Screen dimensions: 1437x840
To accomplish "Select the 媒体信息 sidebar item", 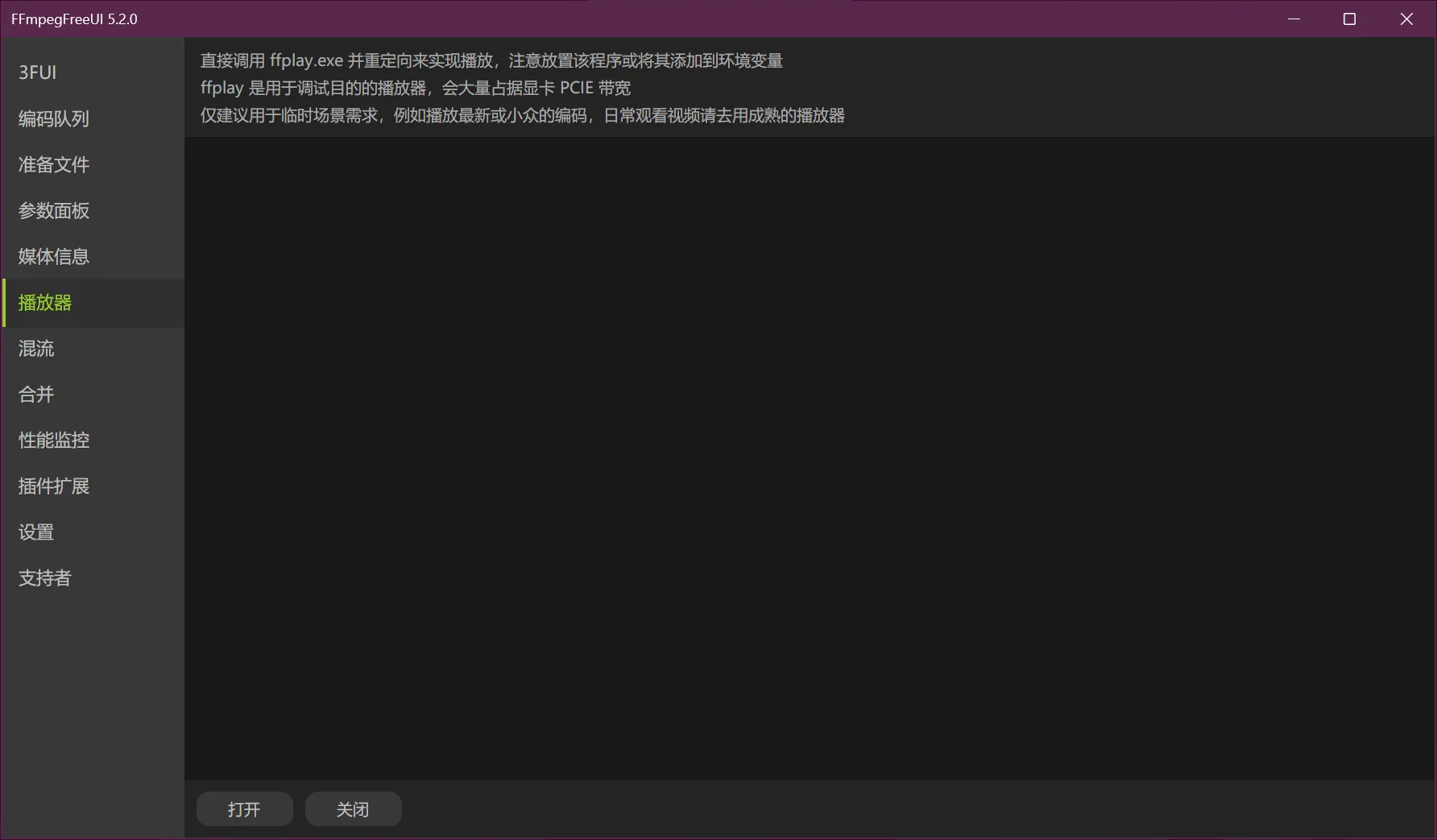I will tap(54, 256).
